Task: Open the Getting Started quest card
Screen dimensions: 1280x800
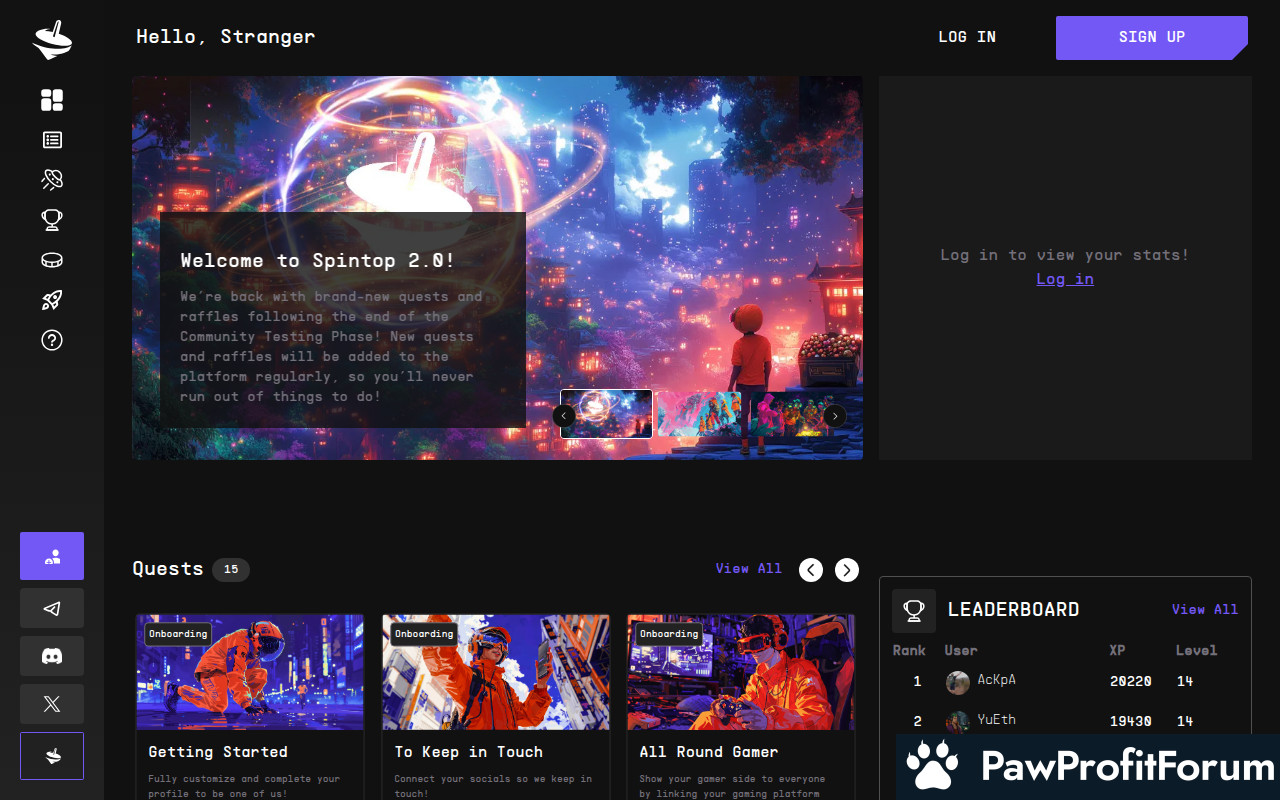Action: tap(250, 706)
